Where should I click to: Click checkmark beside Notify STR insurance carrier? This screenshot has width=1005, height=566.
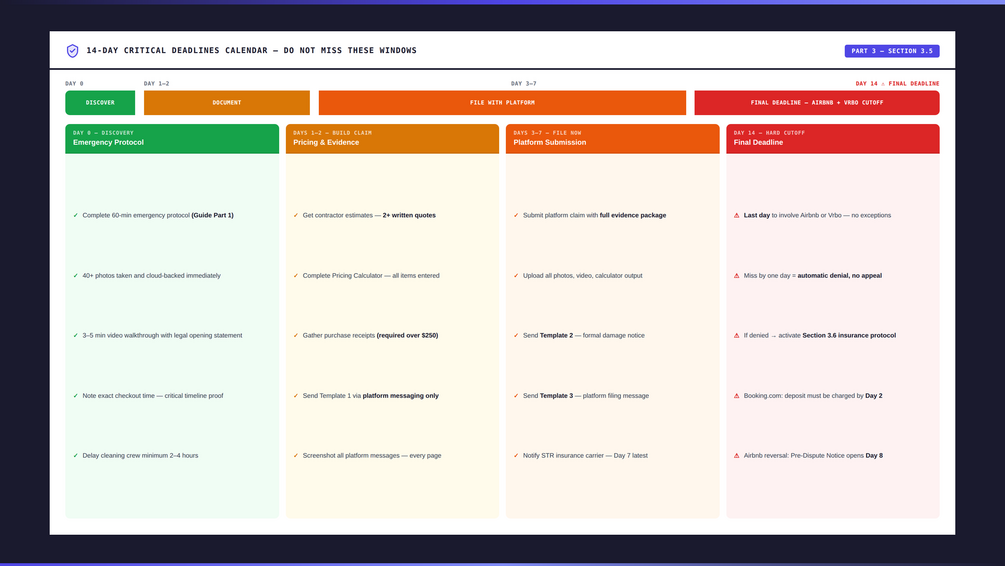click(516, 456)
